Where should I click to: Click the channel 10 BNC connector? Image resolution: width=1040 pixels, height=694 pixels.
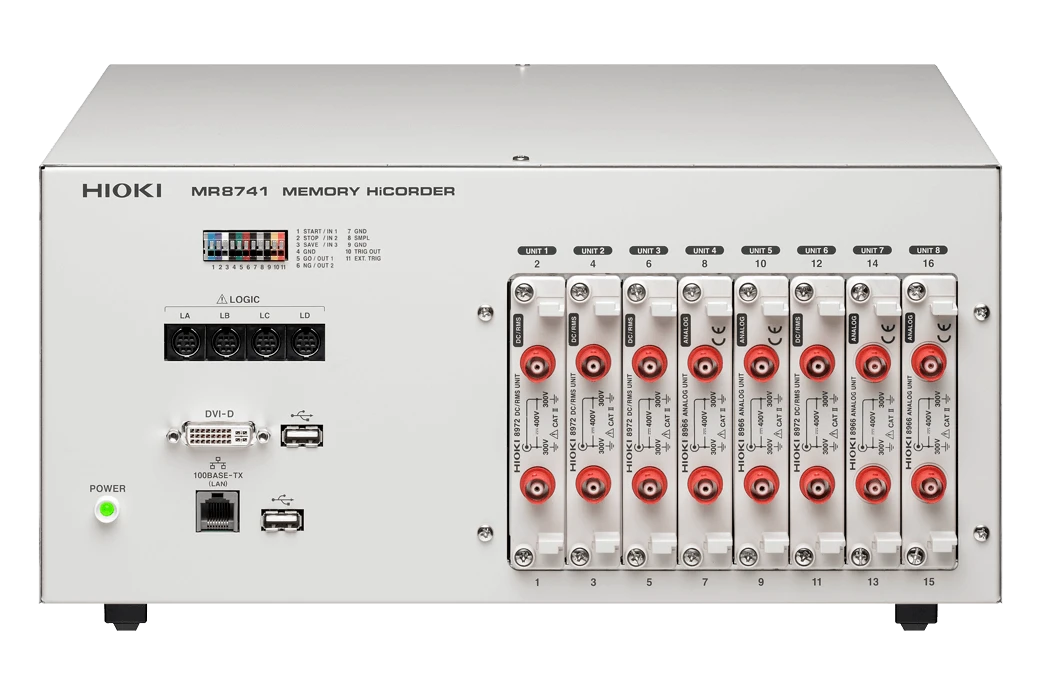pos(761,362)
